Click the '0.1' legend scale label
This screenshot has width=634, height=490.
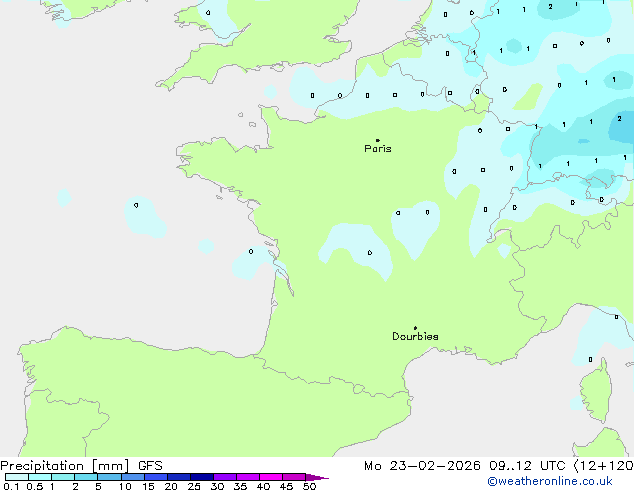pos(11,486)
